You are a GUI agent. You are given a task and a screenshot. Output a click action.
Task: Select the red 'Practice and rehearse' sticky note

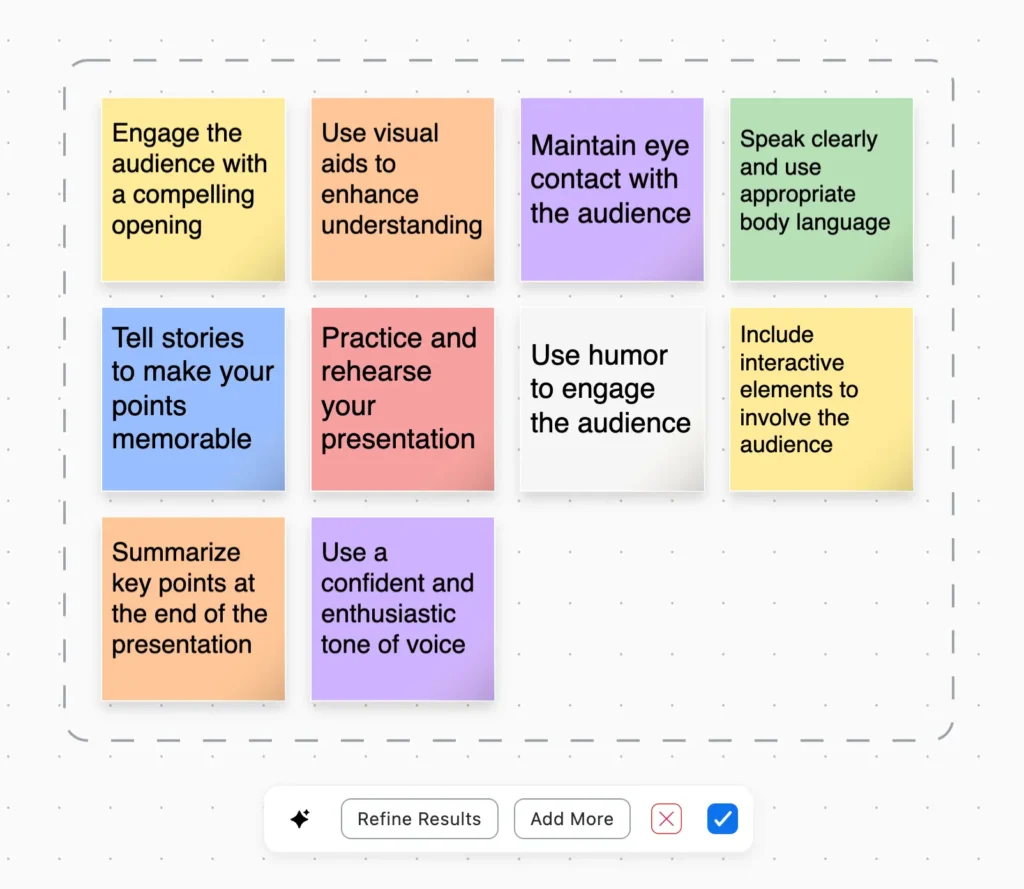[x=402, y=399]
